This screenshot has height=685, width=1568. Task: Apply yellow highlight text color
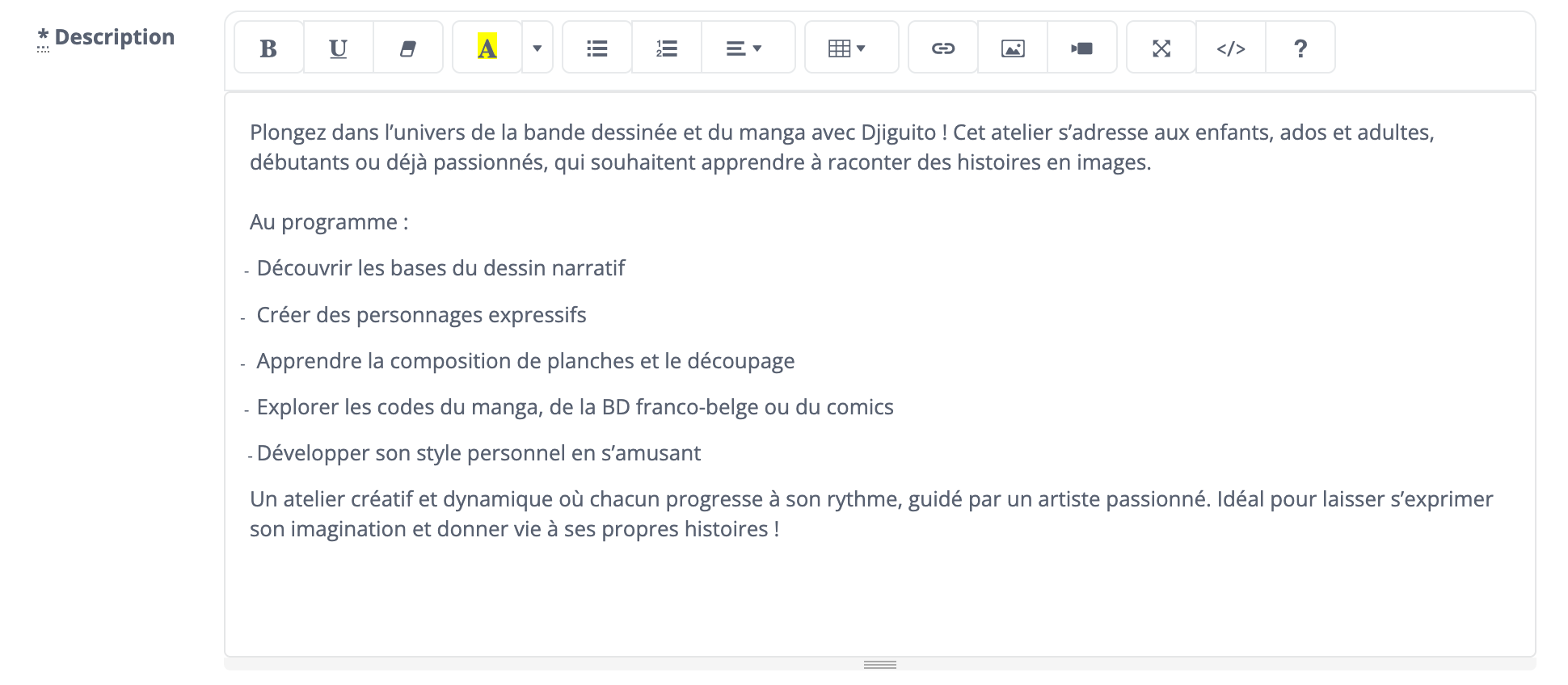pyautogui.click(x=487, y=48)
